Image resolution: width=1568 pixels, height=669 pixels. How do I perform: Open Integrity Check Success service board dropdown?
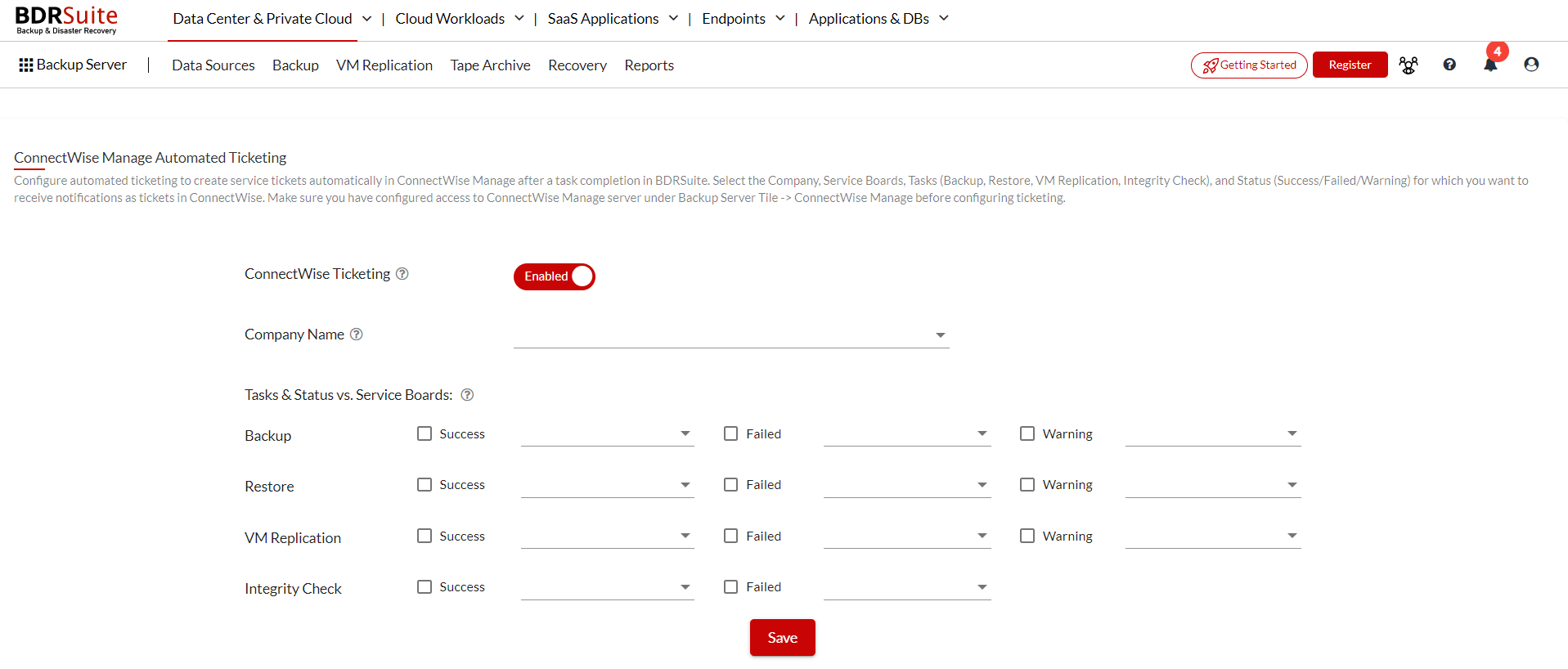click(608, 587)
